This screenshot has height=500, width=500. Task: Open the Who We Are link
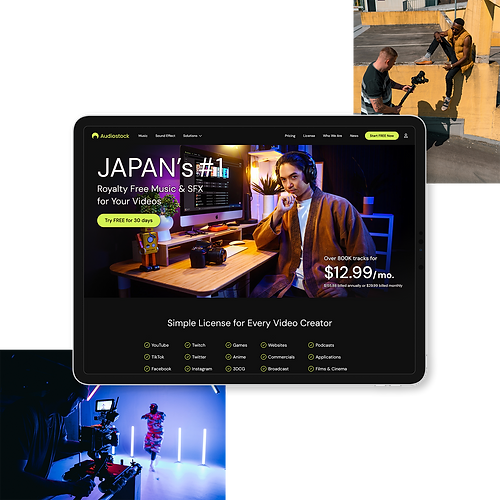click(332, 136)
